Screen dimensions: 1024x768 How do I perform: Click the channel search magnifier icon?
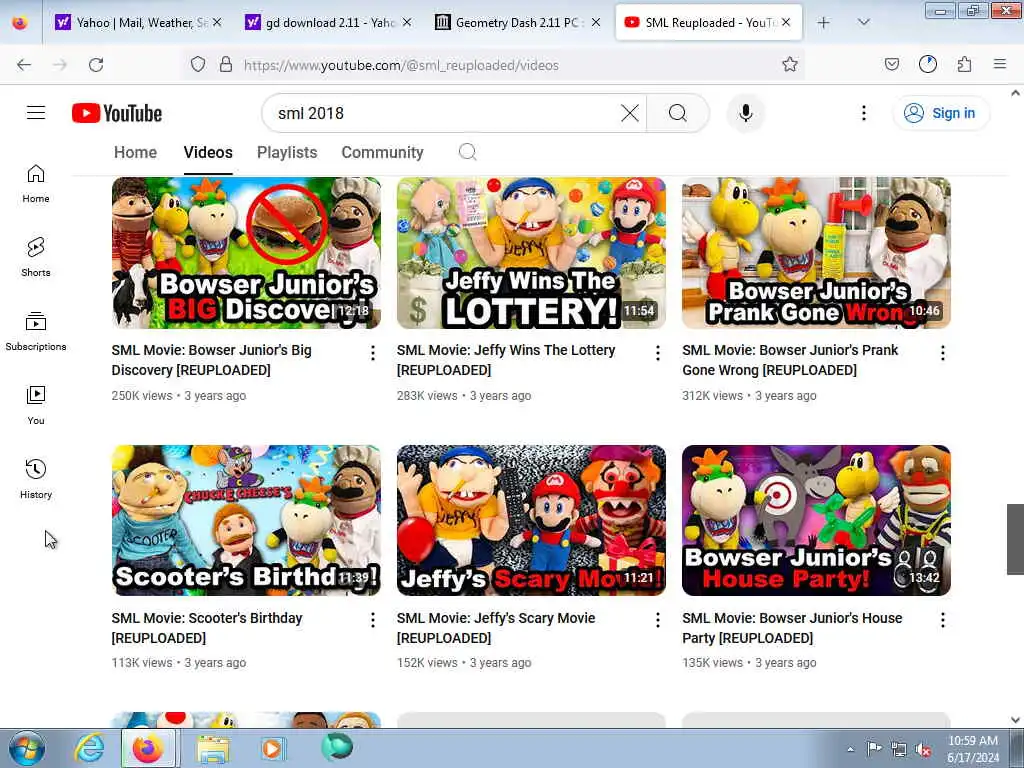[467, 152]
